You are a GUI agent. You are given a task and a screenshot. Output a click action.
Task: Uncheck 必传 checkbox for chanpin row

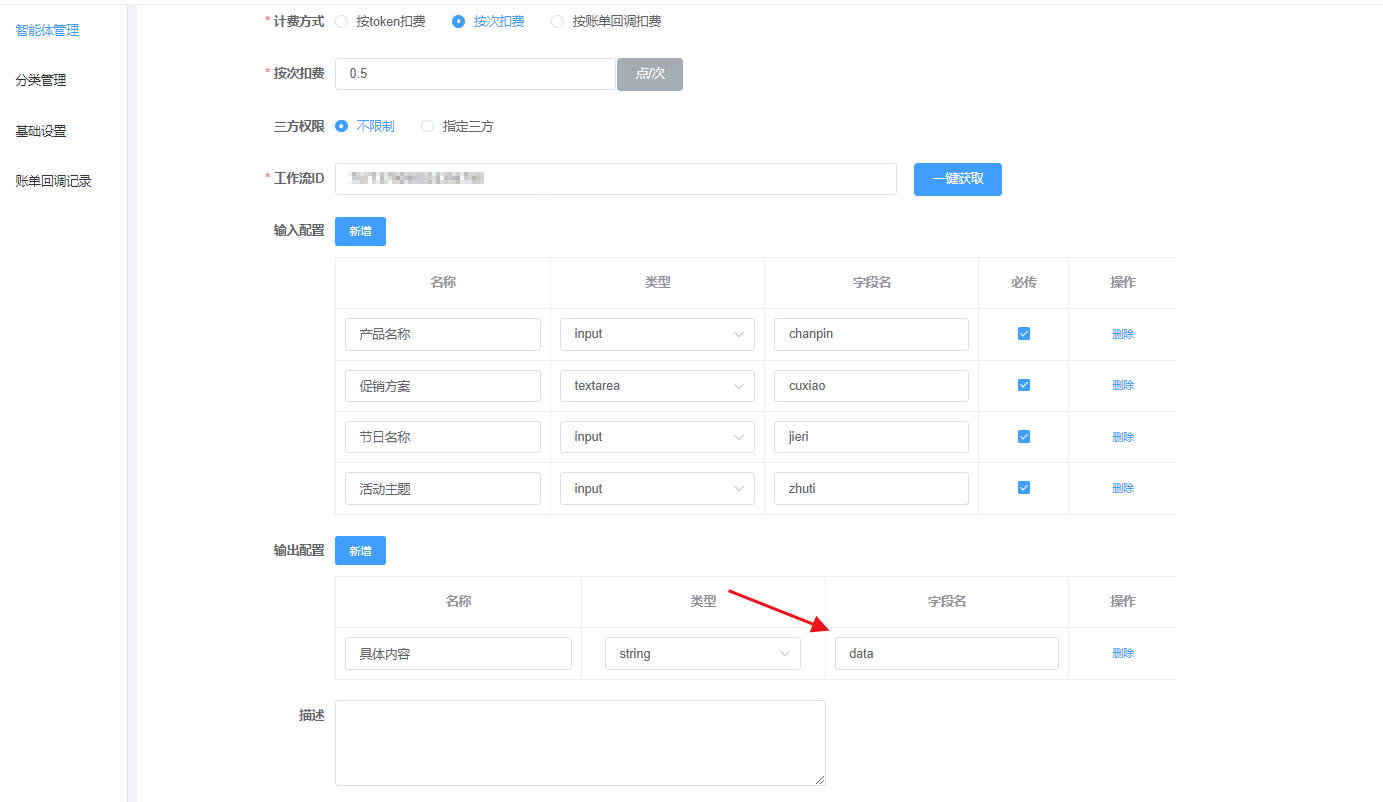[x=1023, y=334]
